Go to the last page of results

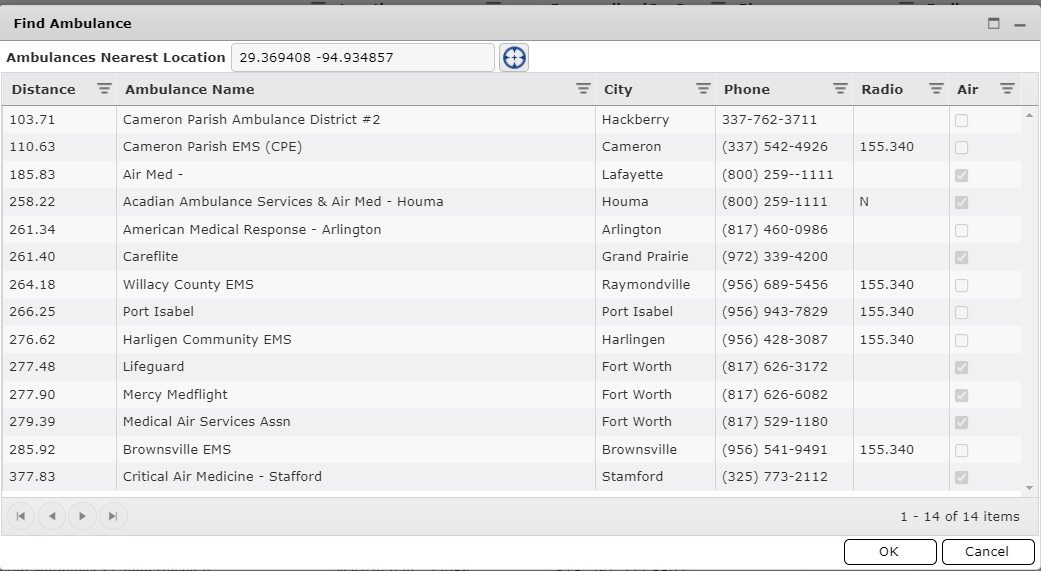click(x=113, y=516)
